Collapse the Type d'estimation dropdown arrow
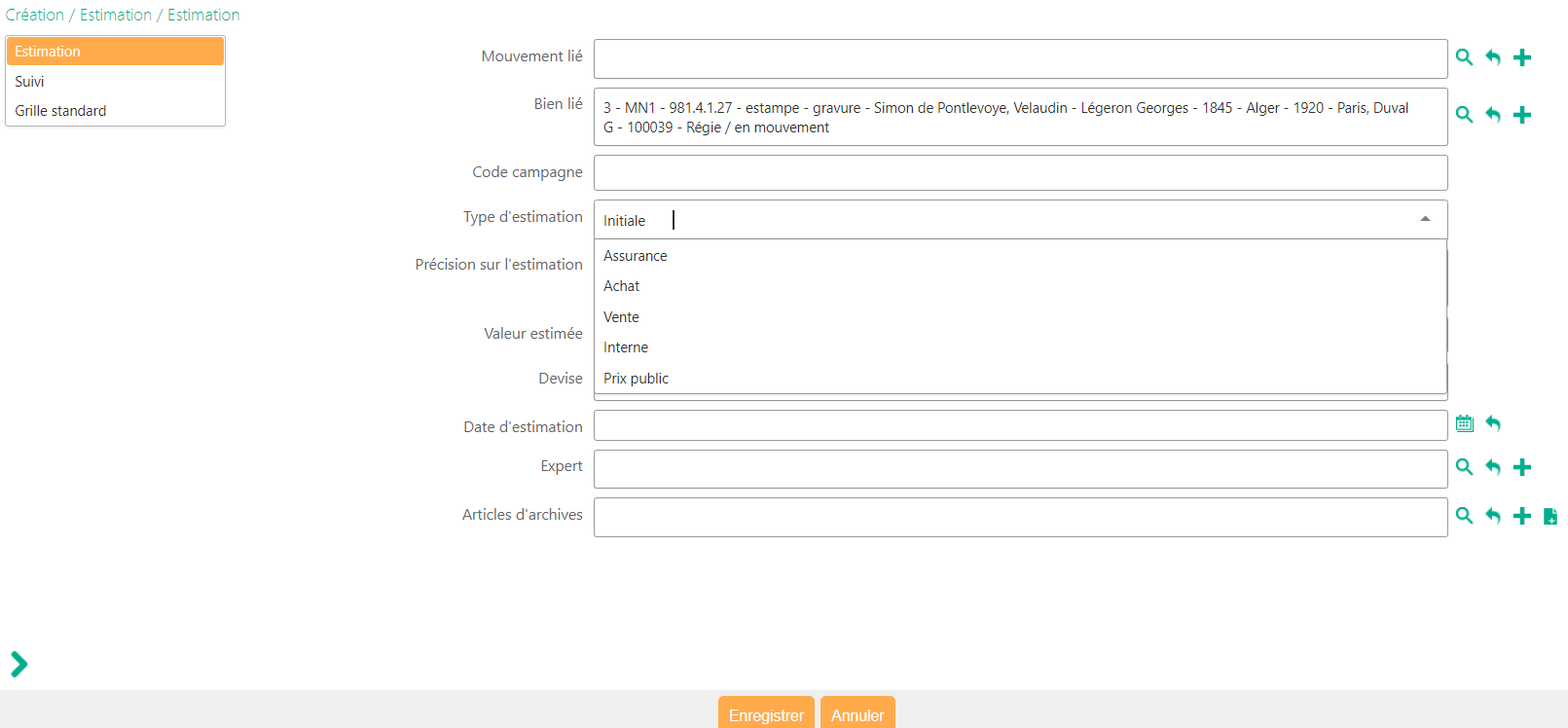The width and height of the screenshot is (1568, 728). [x=1425, y=220]
